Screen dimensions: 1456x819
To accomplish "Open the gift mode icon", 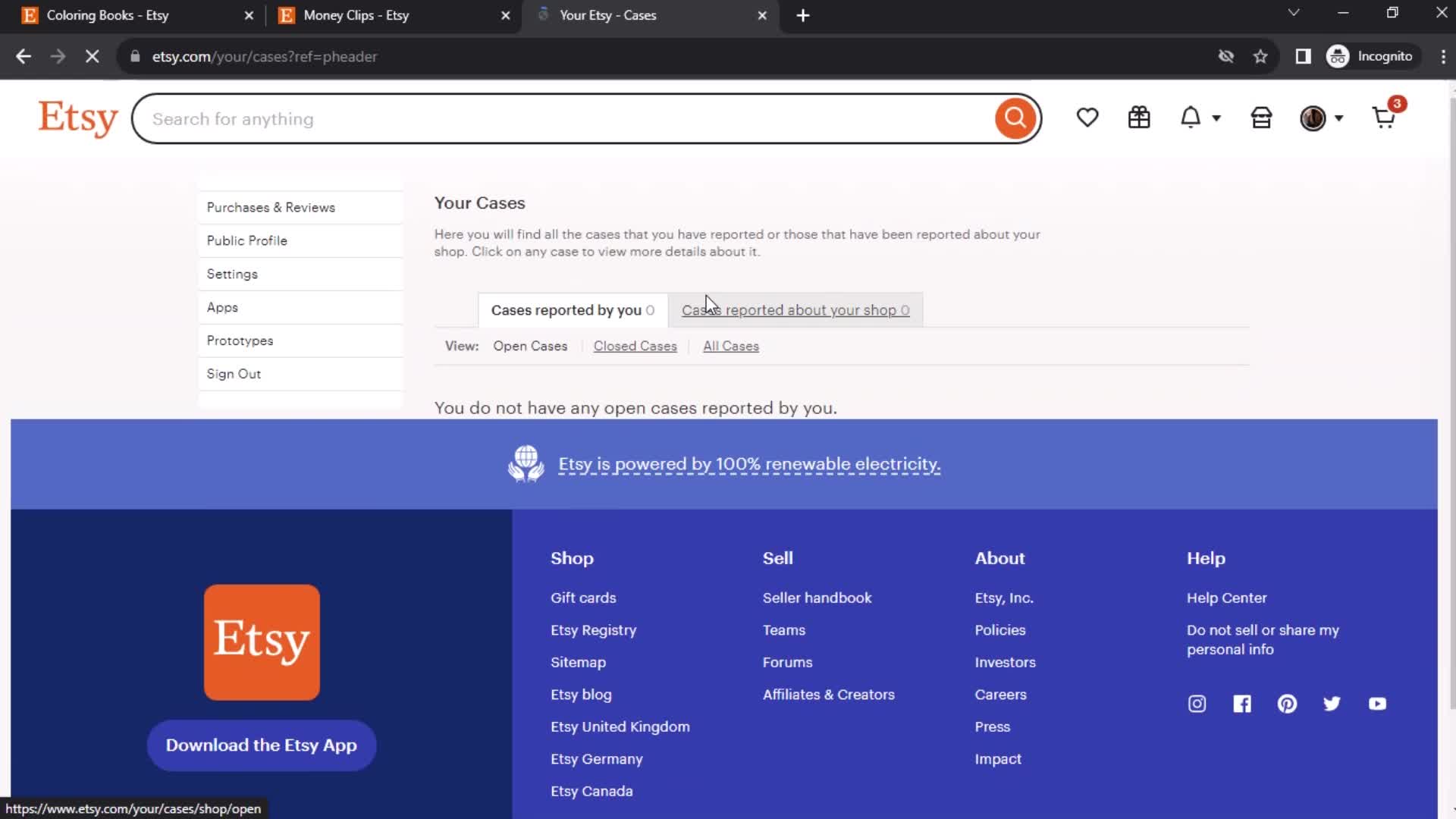I will coord(1139,118).
